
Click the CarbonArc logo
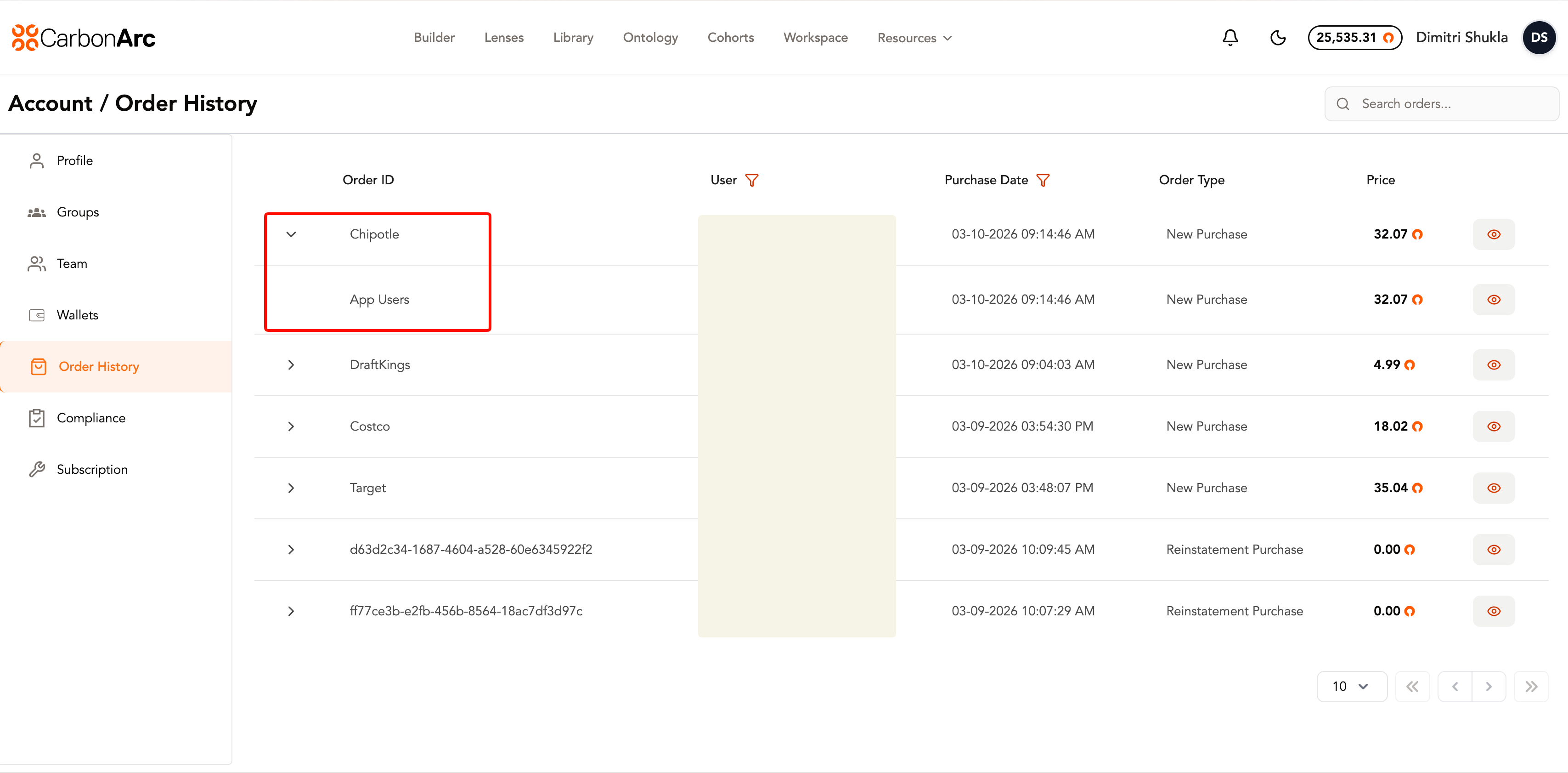tap(84, 38)
